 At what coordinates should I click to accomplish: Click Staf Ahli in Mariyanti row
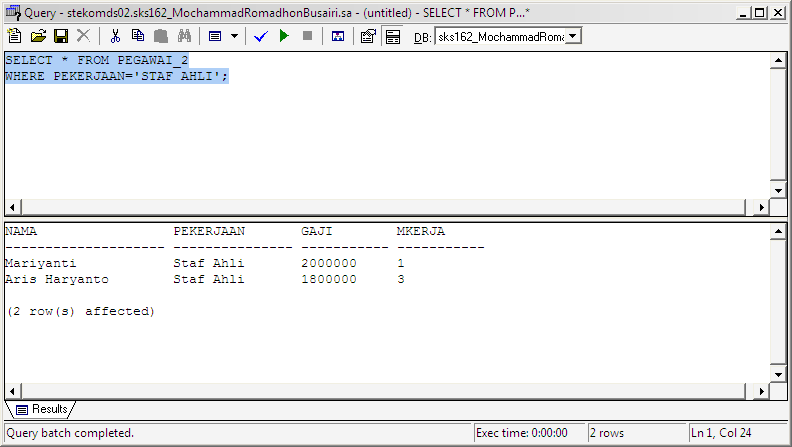209,263
